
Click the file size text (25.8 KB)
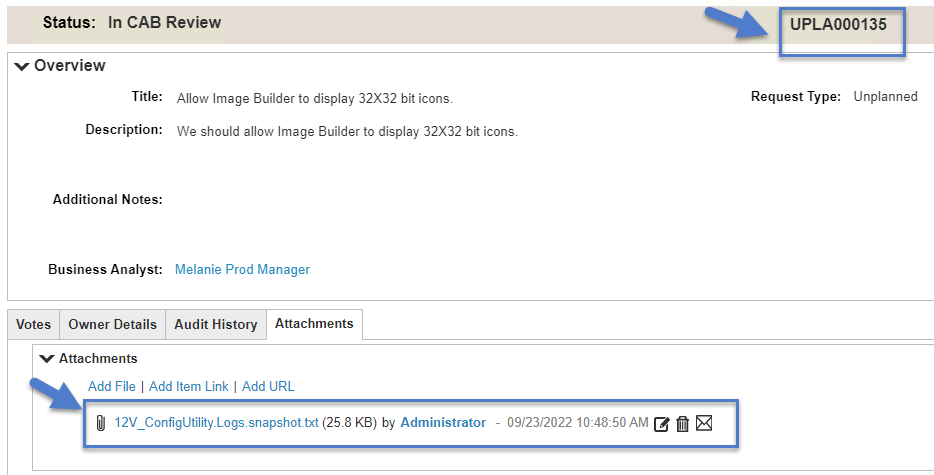[350, 423]
